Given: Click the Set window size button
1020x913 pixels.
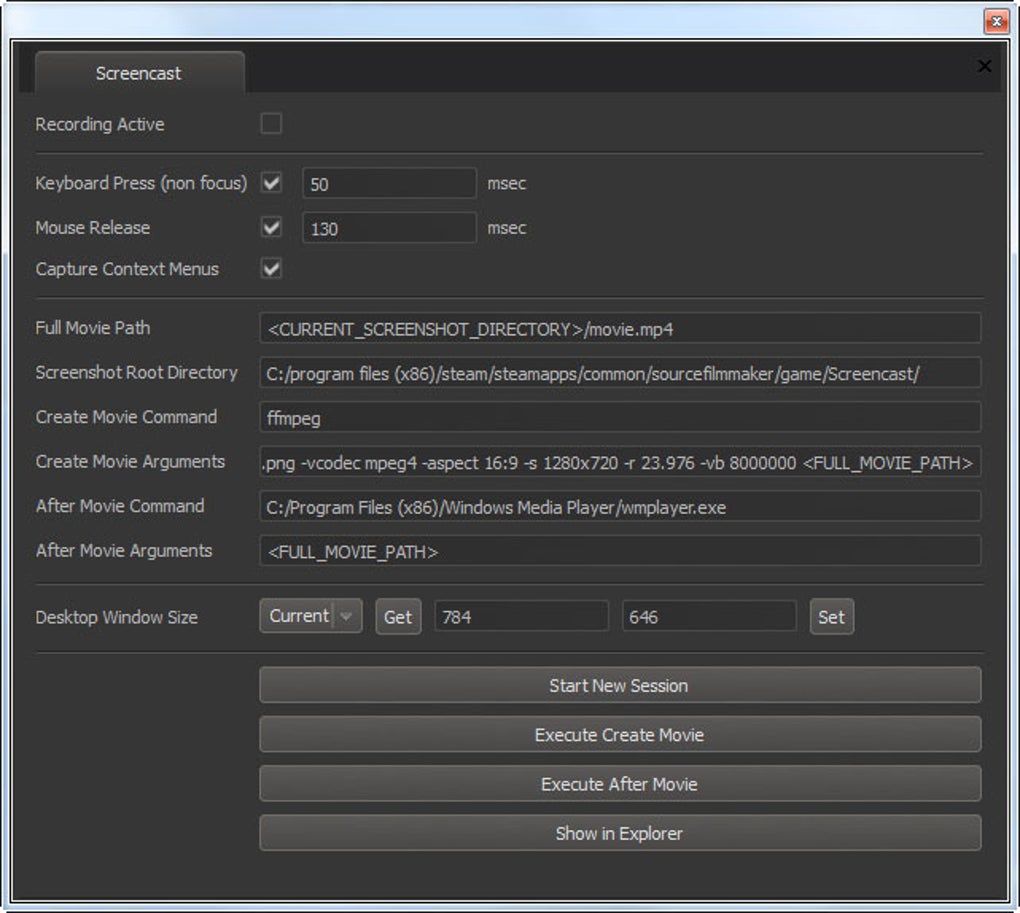Looking at the screenshot, I should point(831,616).
